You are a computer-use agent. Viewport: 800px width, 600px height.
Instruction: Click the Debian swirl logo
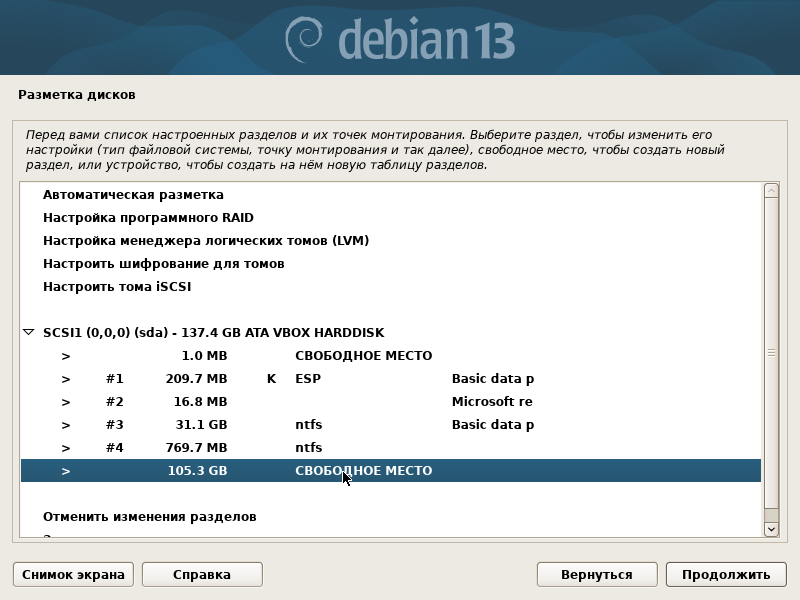tap(304, 40)
